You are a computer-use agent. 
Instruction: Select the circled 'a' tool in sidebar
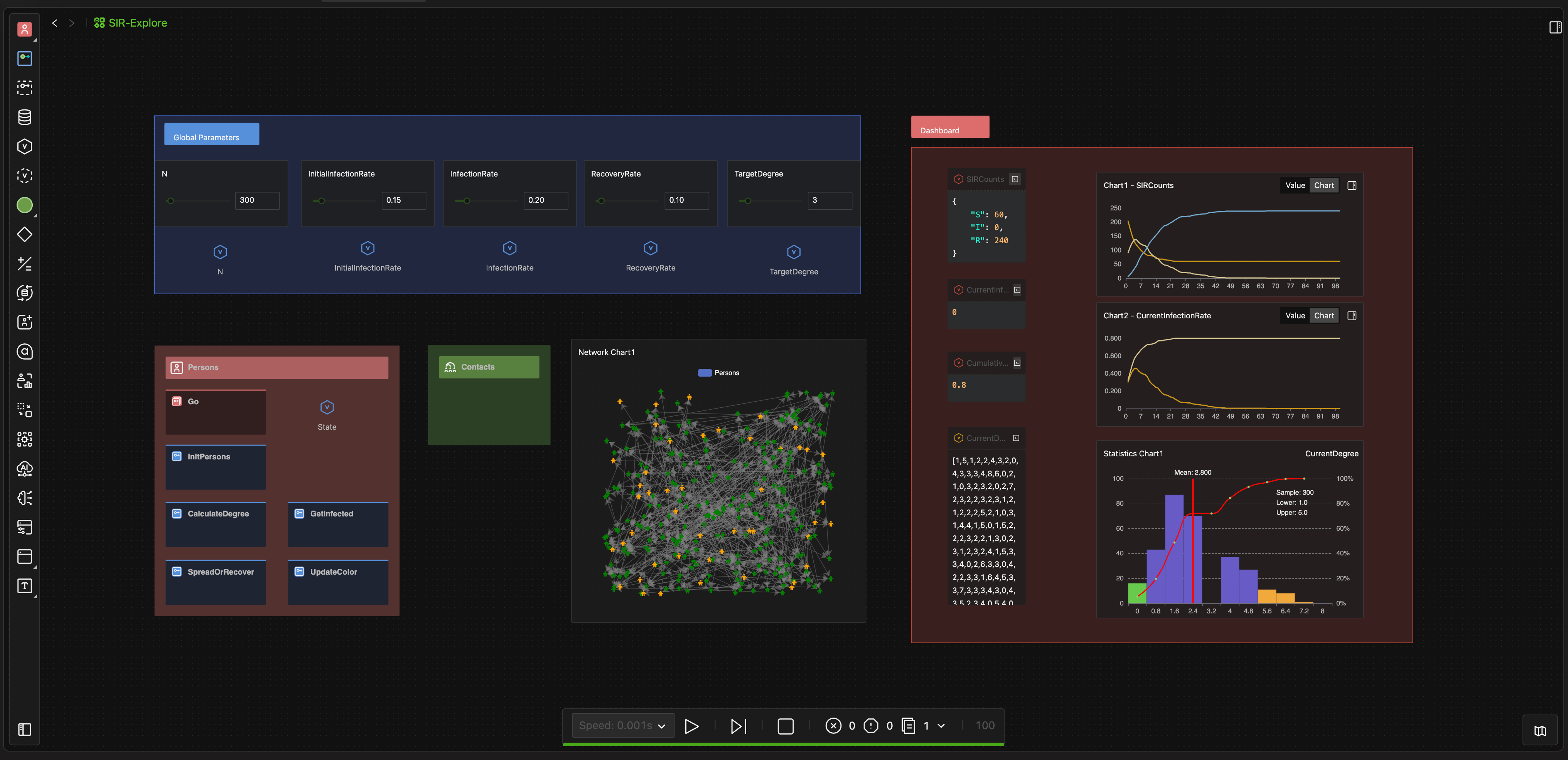pyautogui.click(x=24, y=352)
